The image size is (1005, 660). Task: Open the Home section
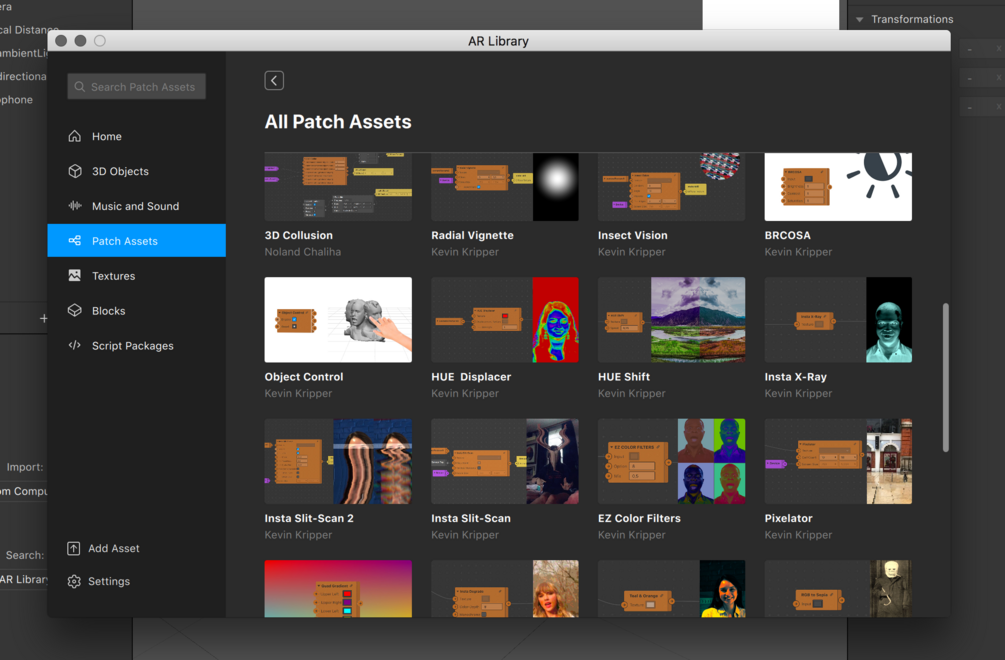click(x=137, y=136)
